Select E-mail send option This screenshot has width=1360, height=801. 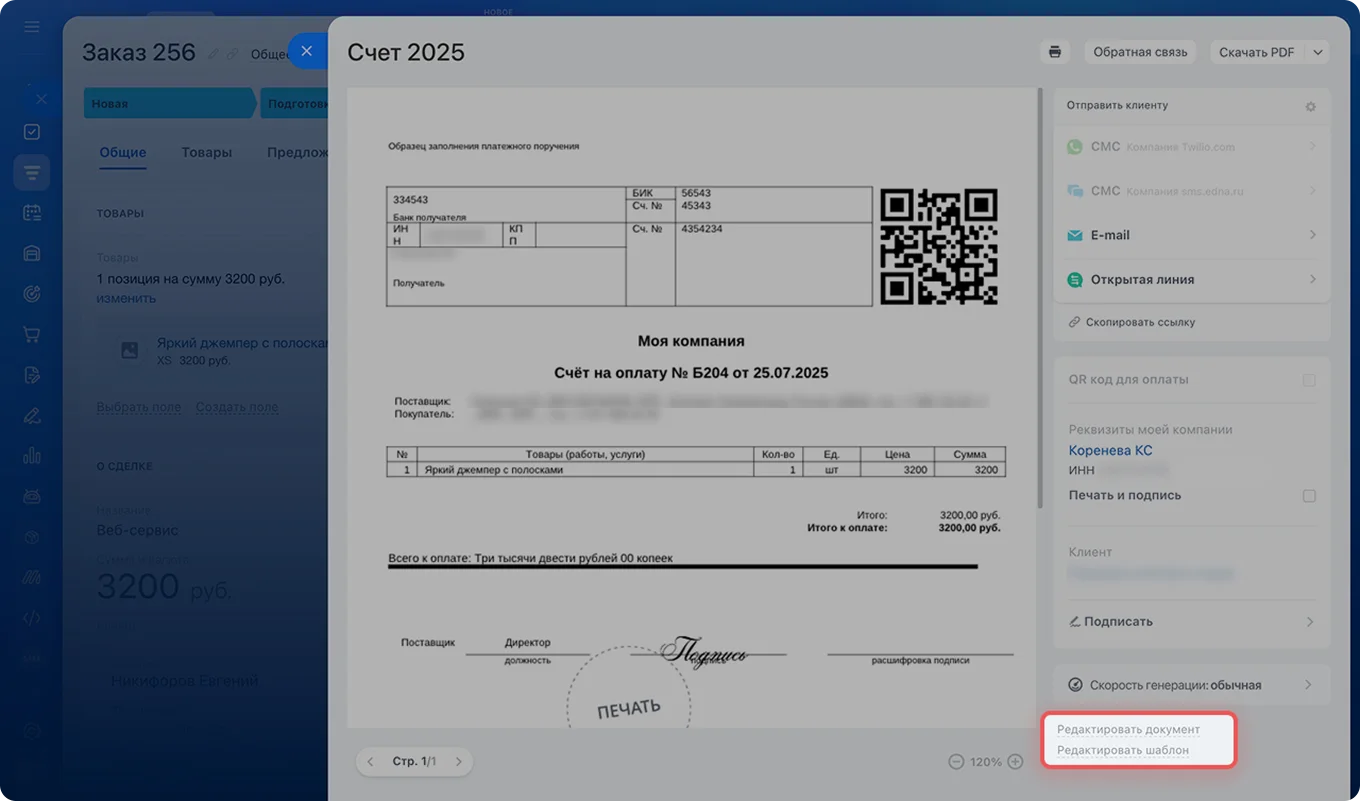1191,235
